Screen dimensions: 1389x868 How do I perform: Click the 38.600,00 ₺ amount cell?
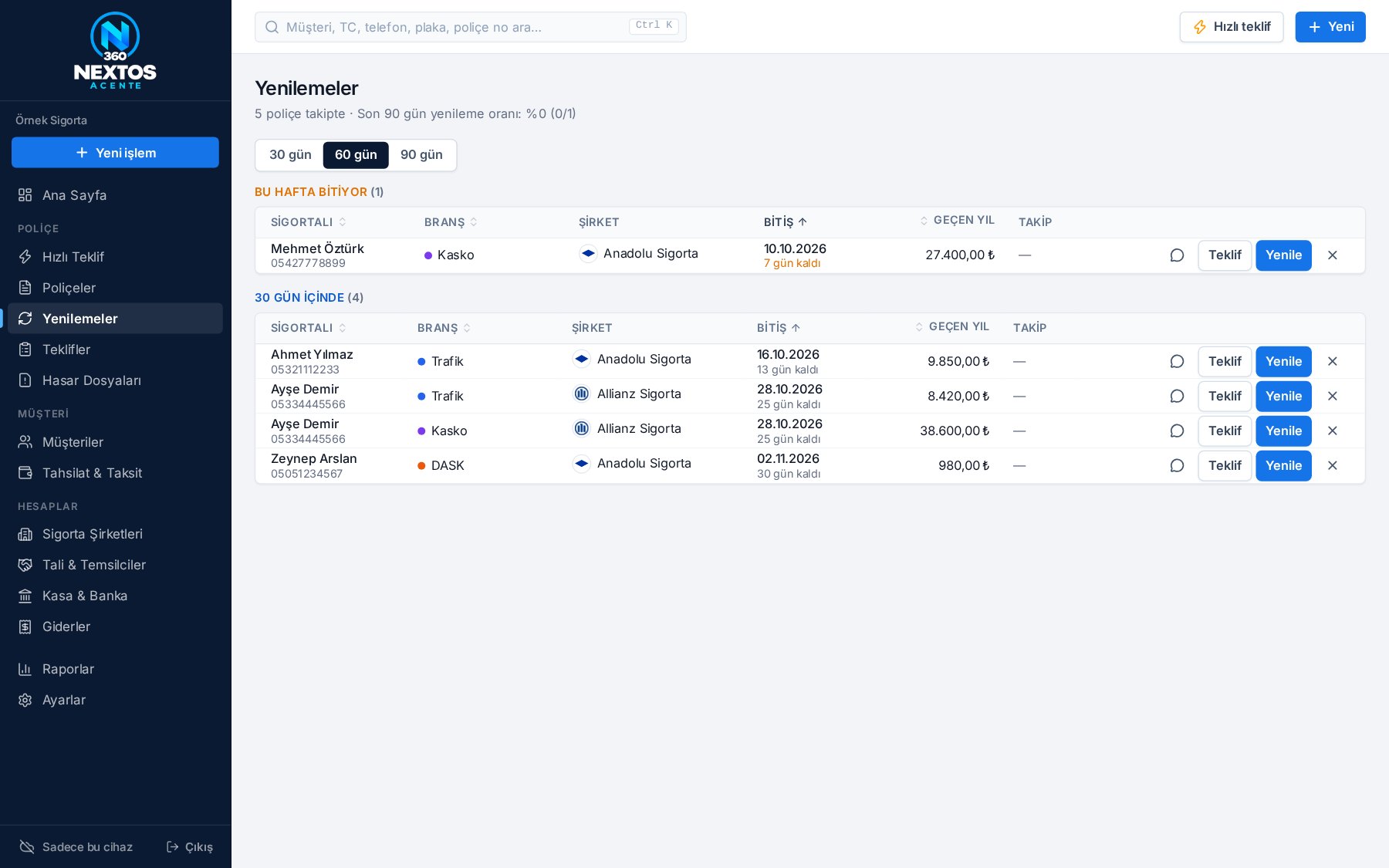(x=955, y=431)
